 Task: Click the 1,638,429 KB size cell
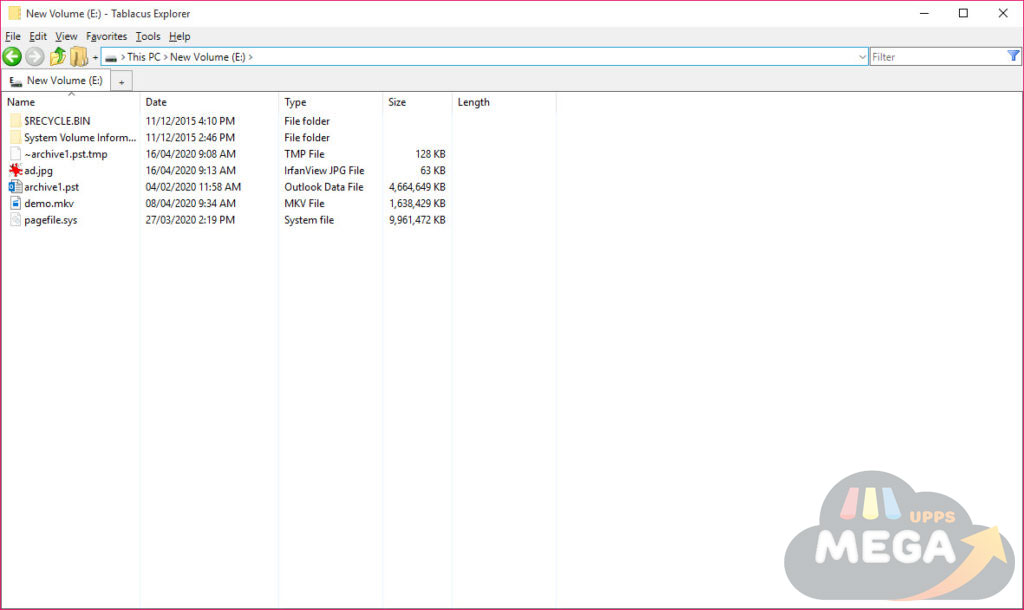click(417, 203)
